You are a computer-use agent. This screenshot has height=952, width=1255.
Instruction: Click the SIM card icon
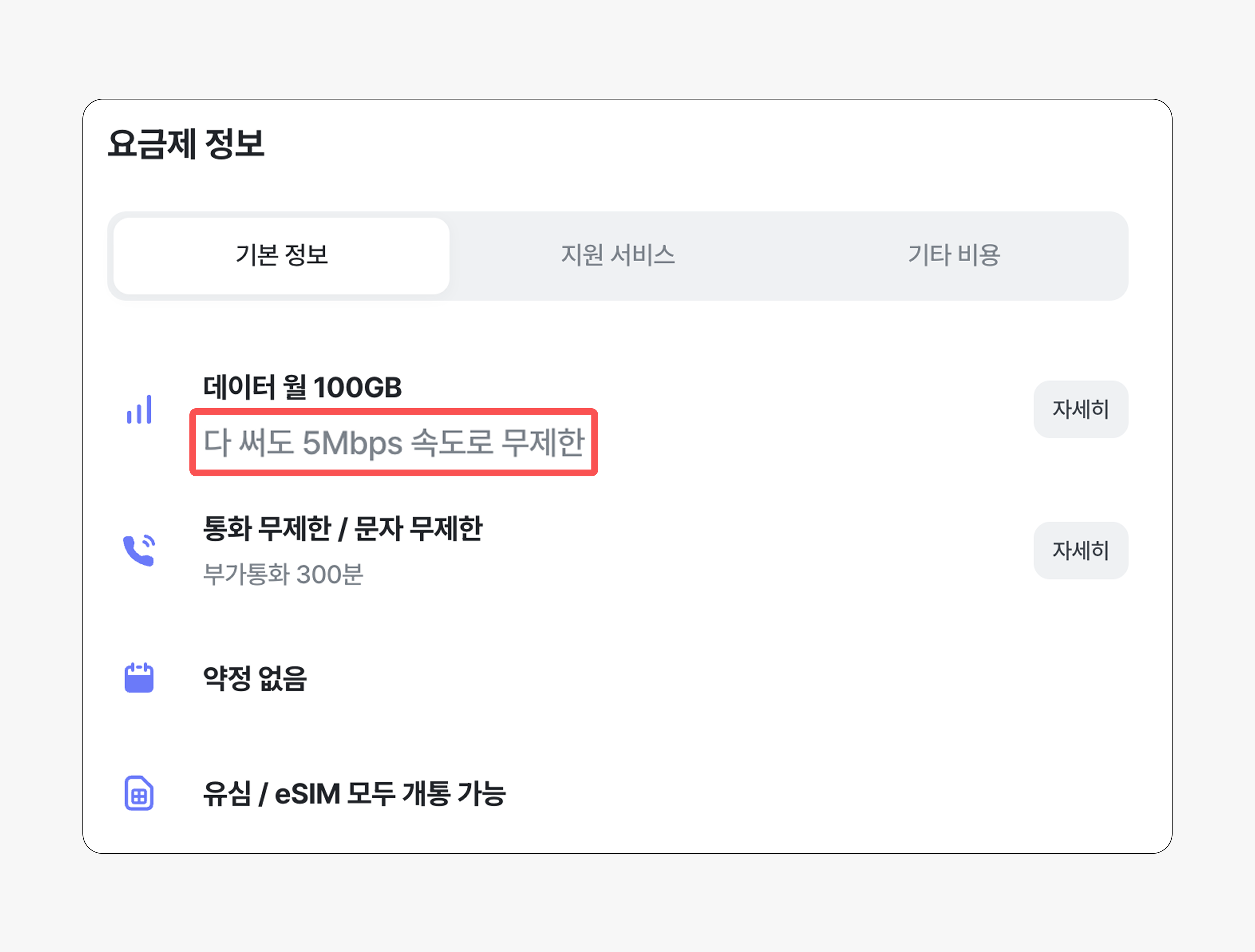pyautogui.click(x=139, y=793)
